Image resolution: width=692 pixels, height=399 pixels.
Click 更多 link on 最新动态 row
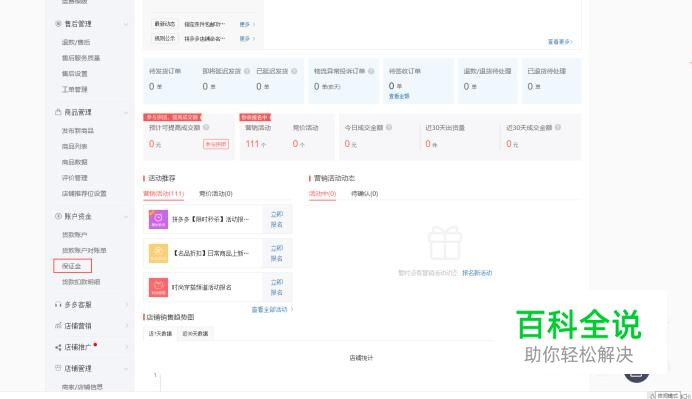[x=247, y=24]
